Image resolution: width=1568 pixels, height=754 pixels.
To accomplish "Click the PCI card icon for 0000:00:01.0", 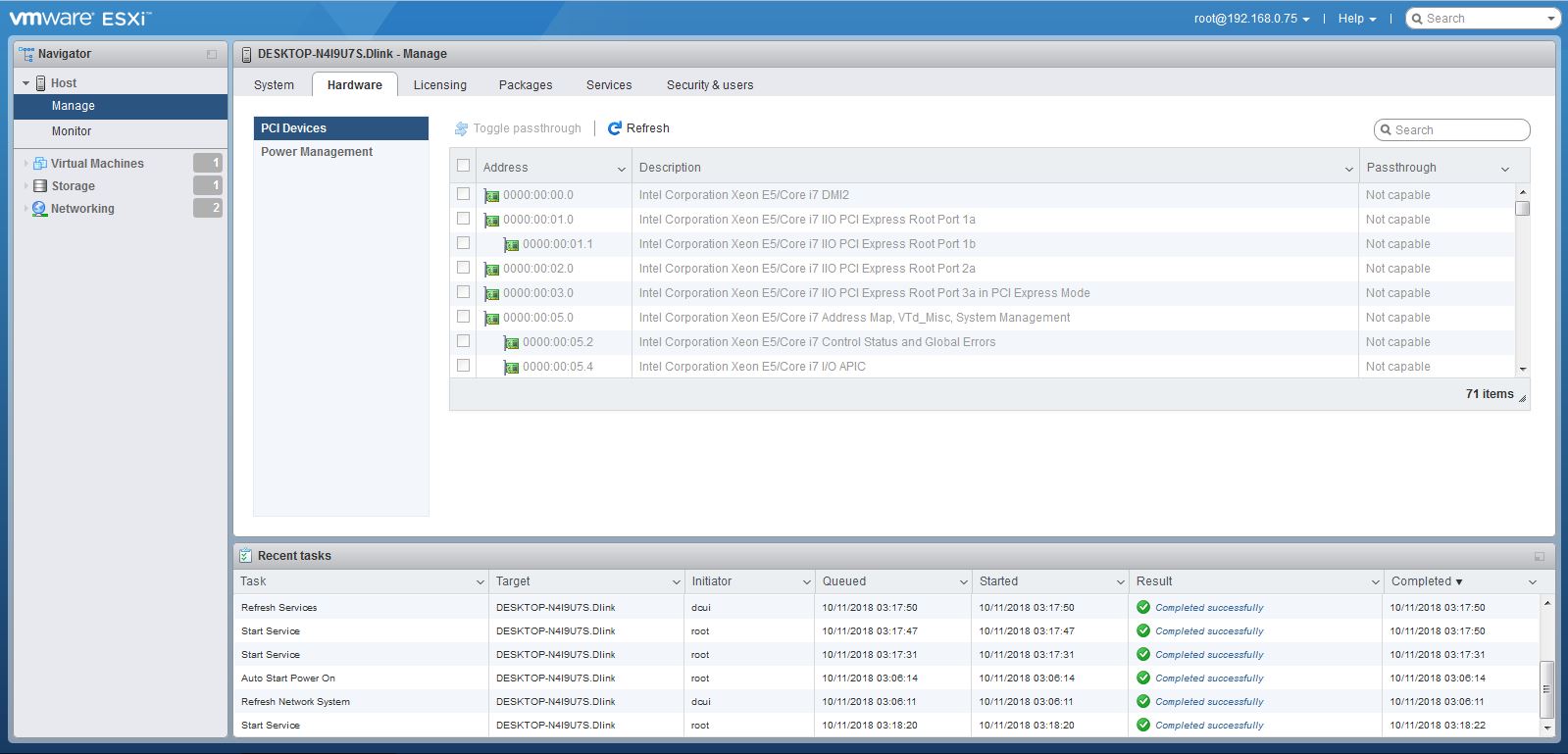I will click(x=492, y=220).
